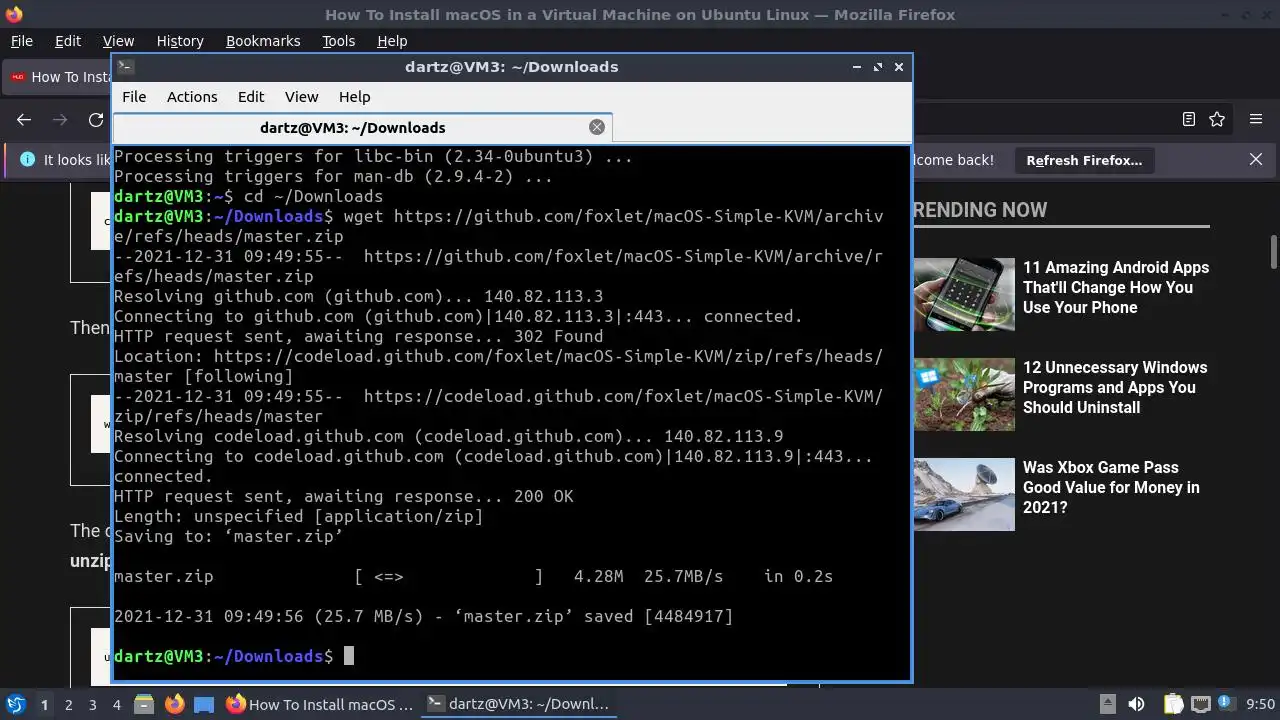Maximize the terminal window
Viewport: 1280px width, 720px height.
tap(878, 67)
